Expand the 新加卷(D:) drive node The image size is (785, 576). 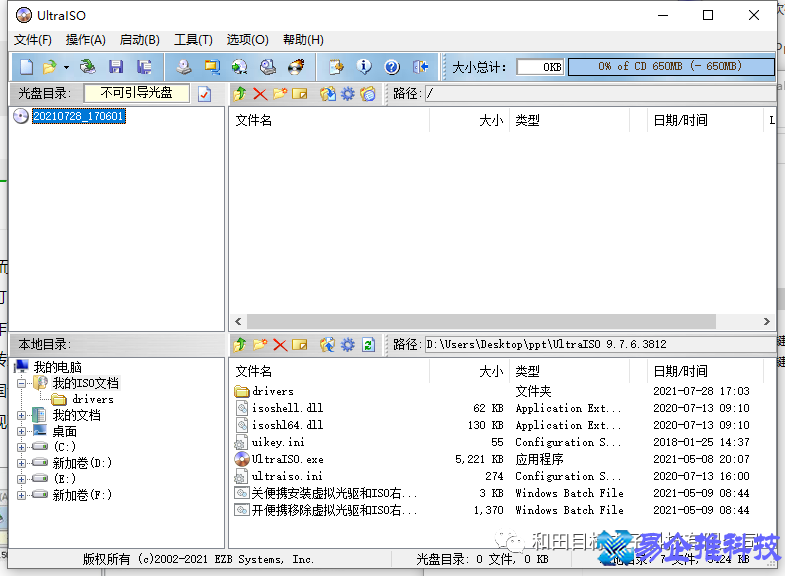[22, 463]
